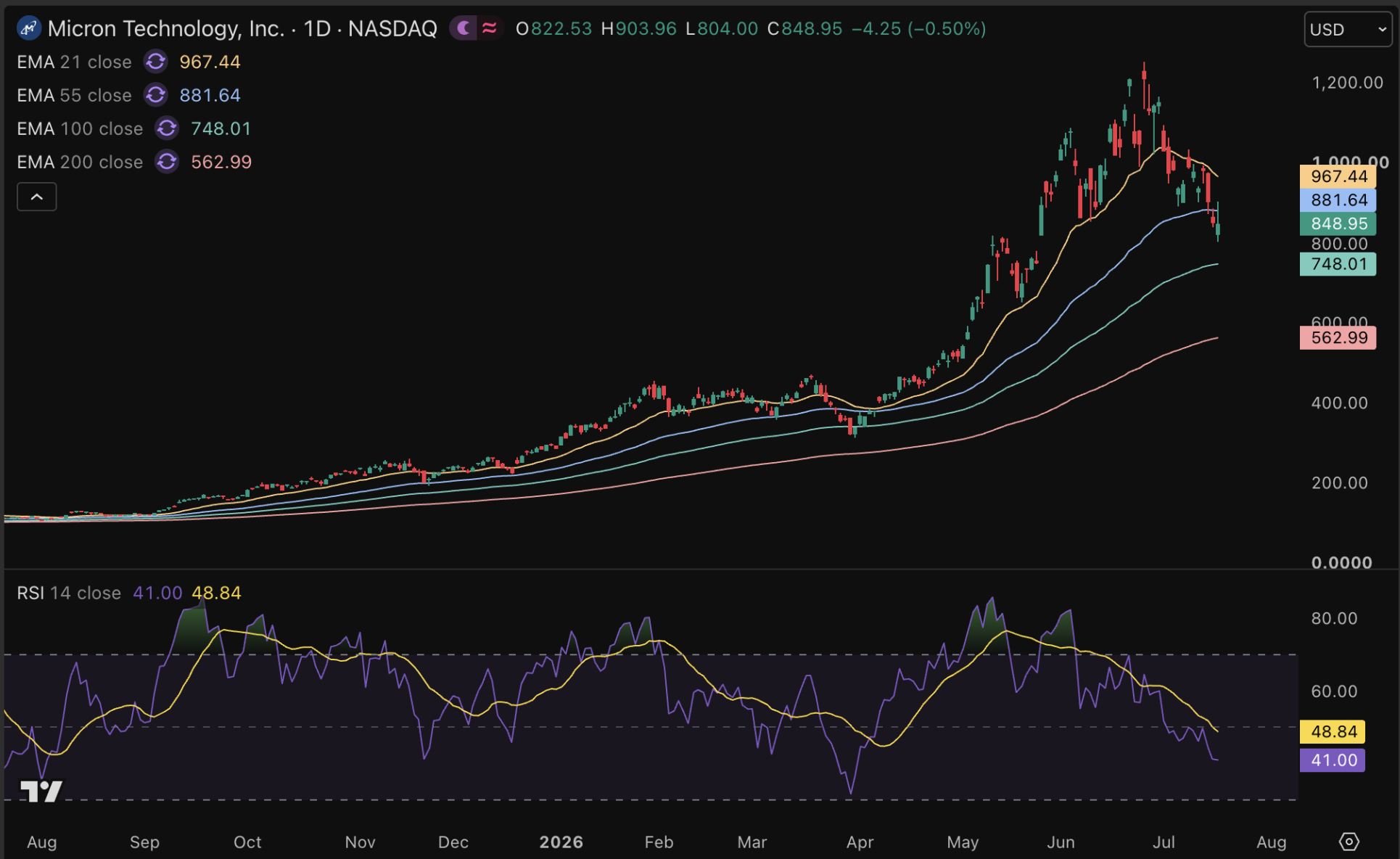Click the TradingView logo in RSI pane

[x=41, y=792]
